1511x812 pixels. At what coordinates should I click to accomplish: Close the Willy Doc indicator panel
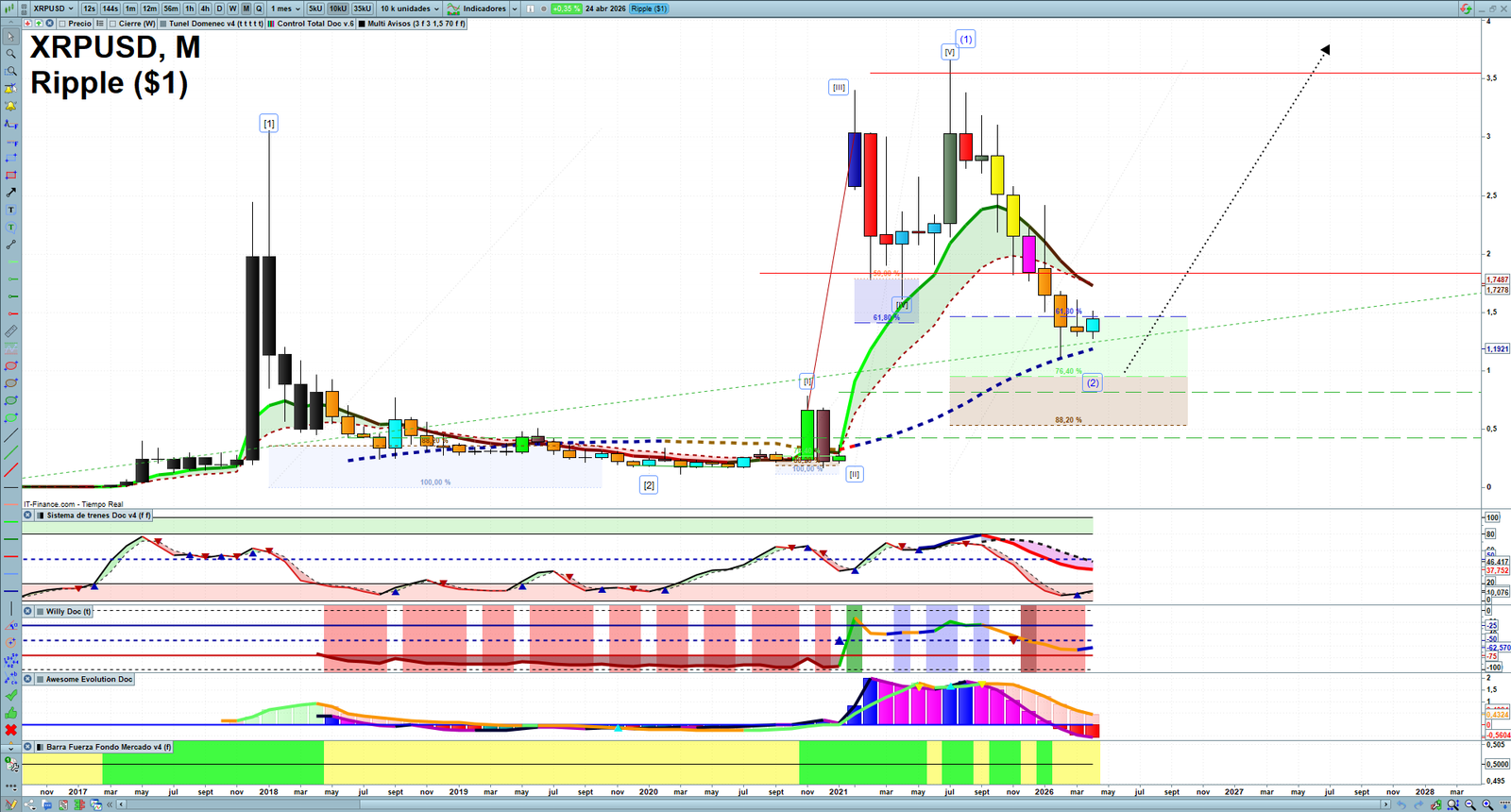coord(28,612)
